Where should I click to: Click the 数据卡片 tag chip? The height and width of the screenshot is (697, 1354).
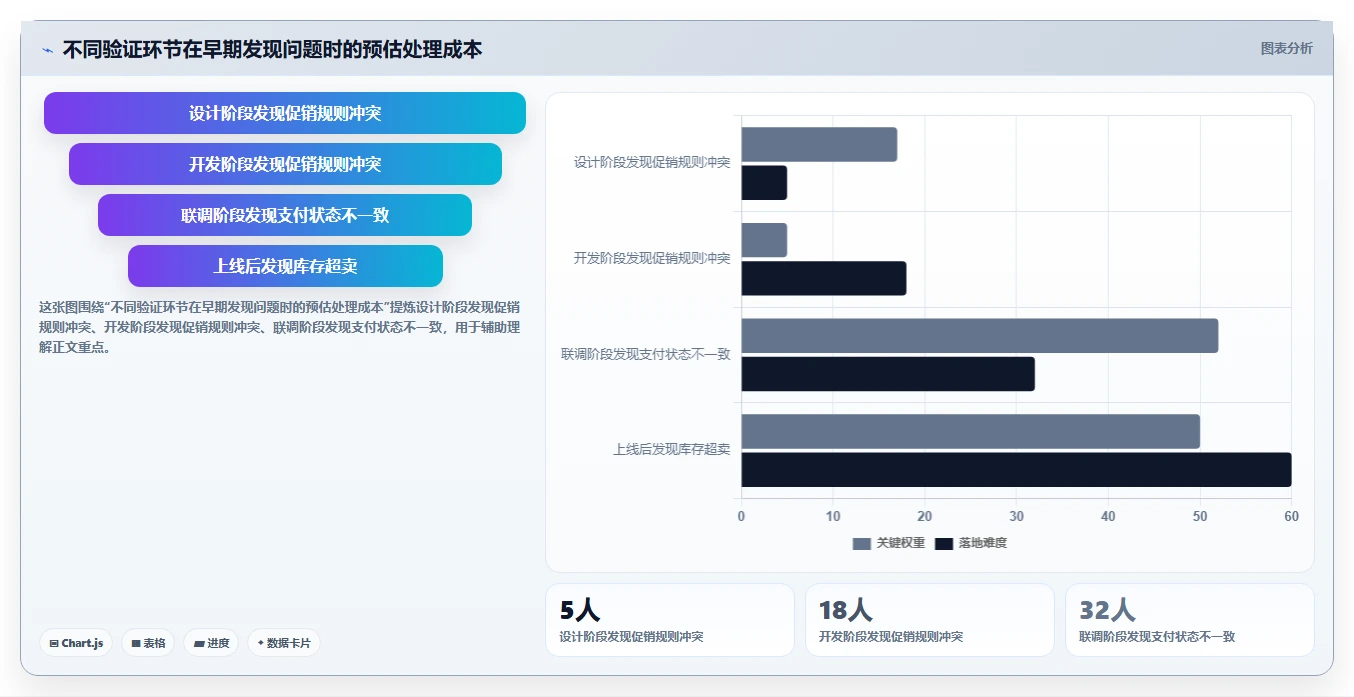tap(284, 643)
